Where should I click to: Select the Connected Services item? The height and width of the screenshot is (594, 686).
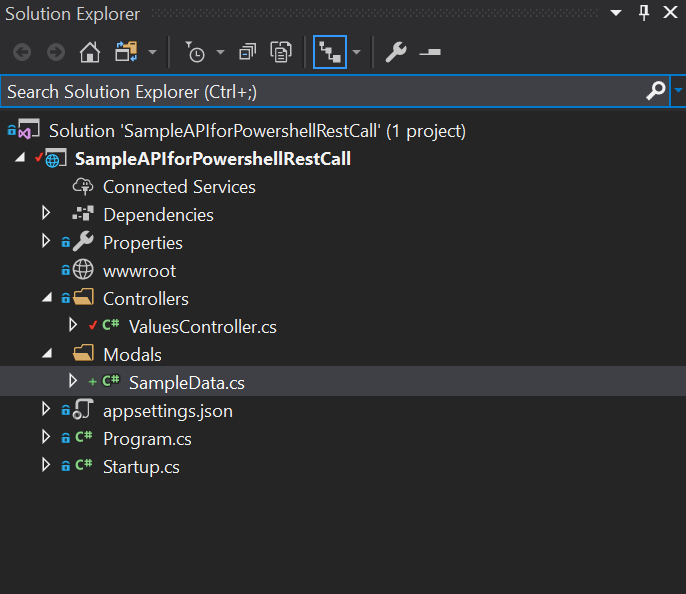(x=179, y=187)
